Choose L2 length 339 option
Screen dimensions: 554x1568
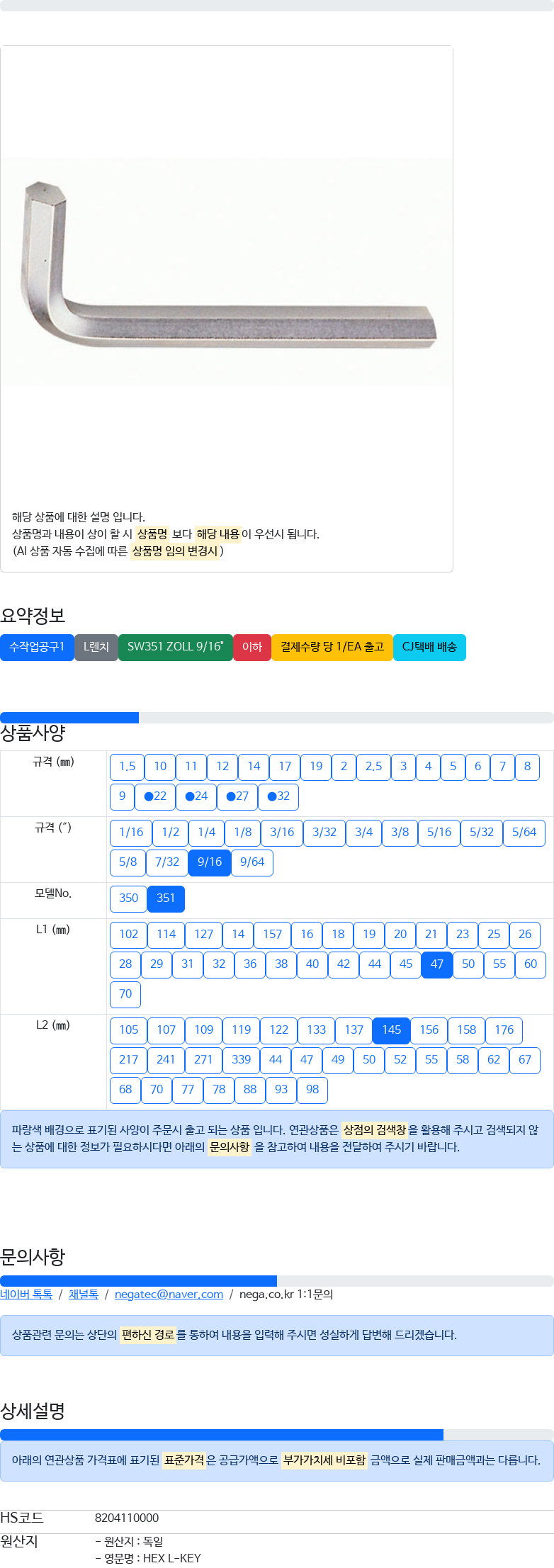241,1060
